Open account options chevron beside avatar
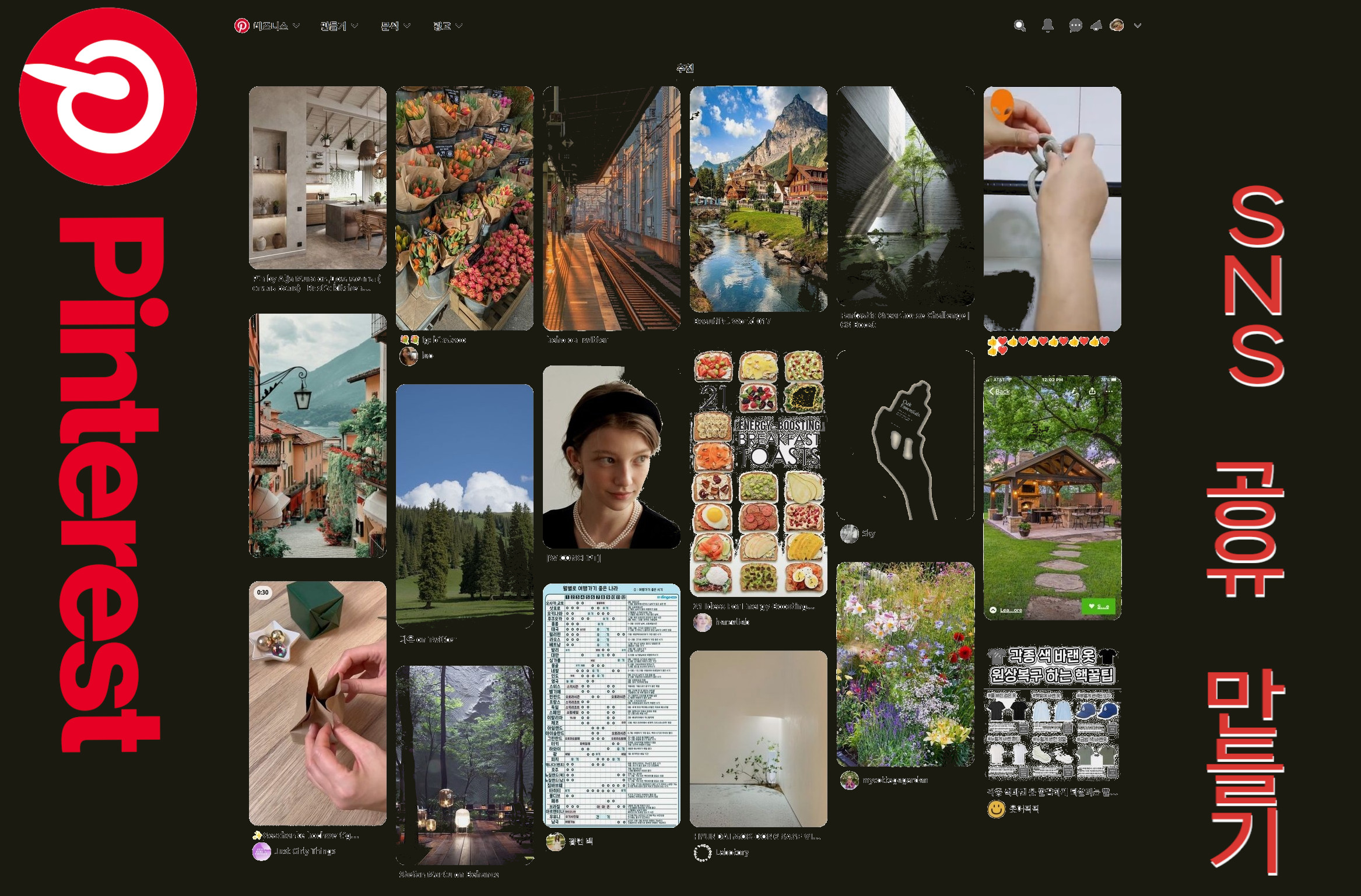The image size is (1361, 896). pyautogui.click(x=1137, y=26)
